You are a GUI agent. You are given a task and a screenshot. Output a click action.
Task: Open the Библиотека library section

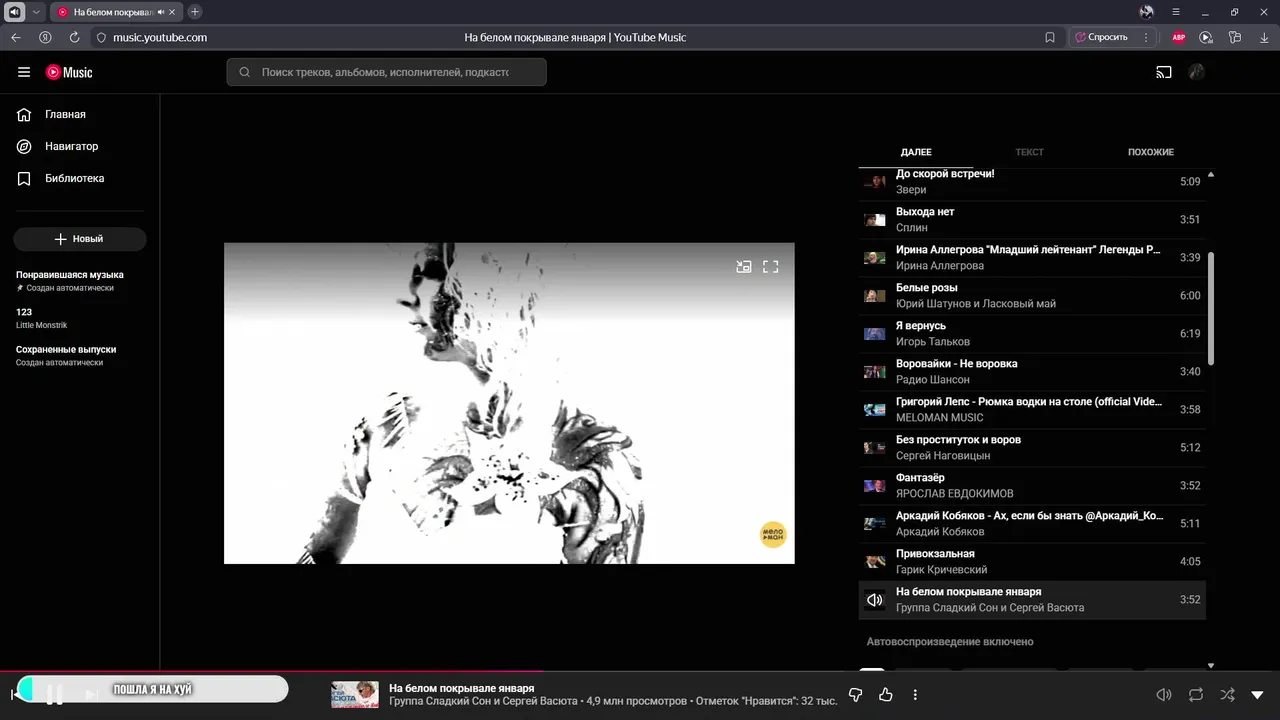tap(80, 178)
